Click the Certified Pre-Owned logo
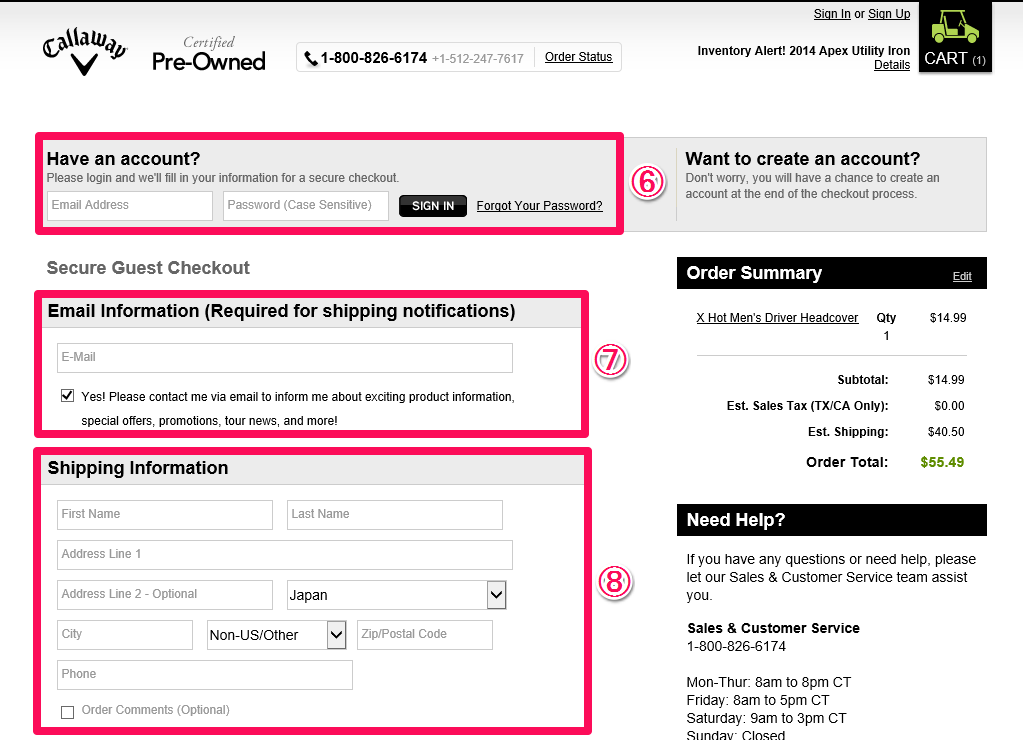The width and height of the screenshot is (1023, 740). click(209, 53)
